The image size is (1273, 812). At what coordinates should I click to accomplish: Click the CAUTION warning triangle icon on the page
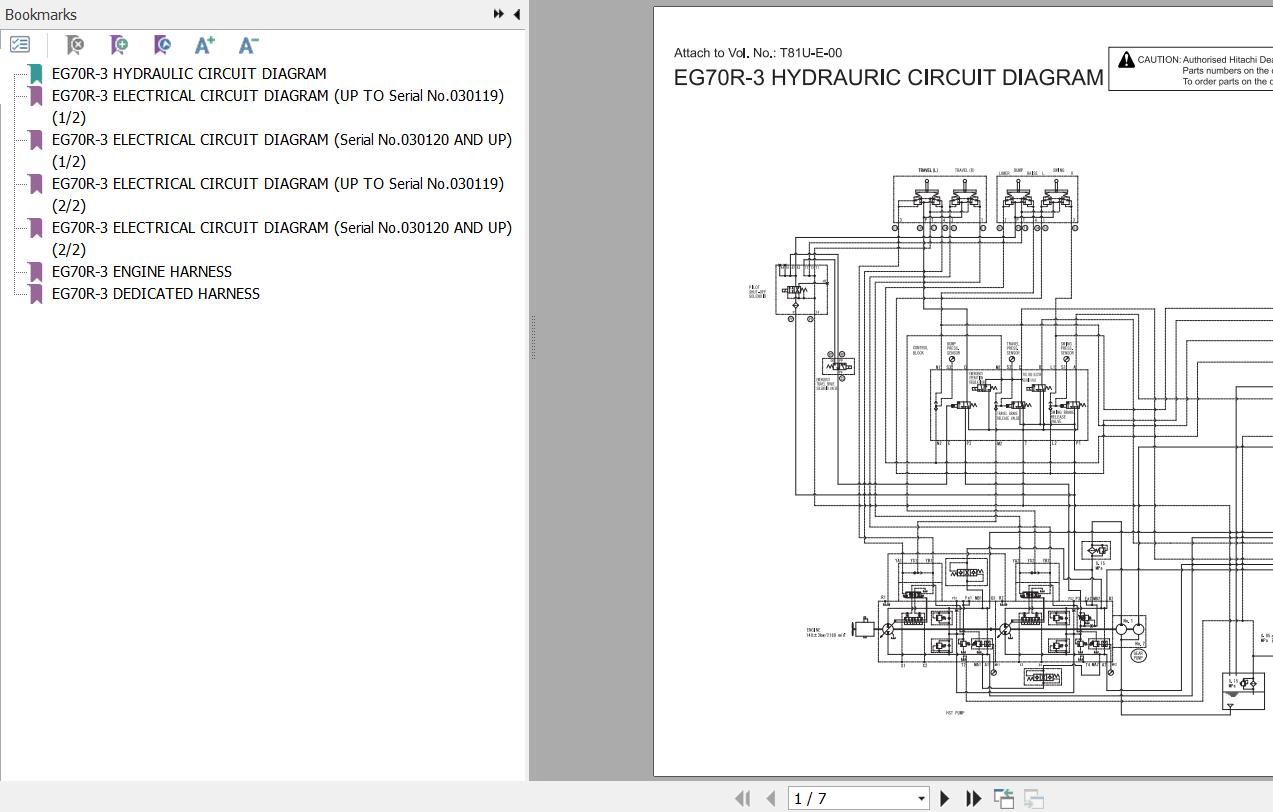point(1126,60)
